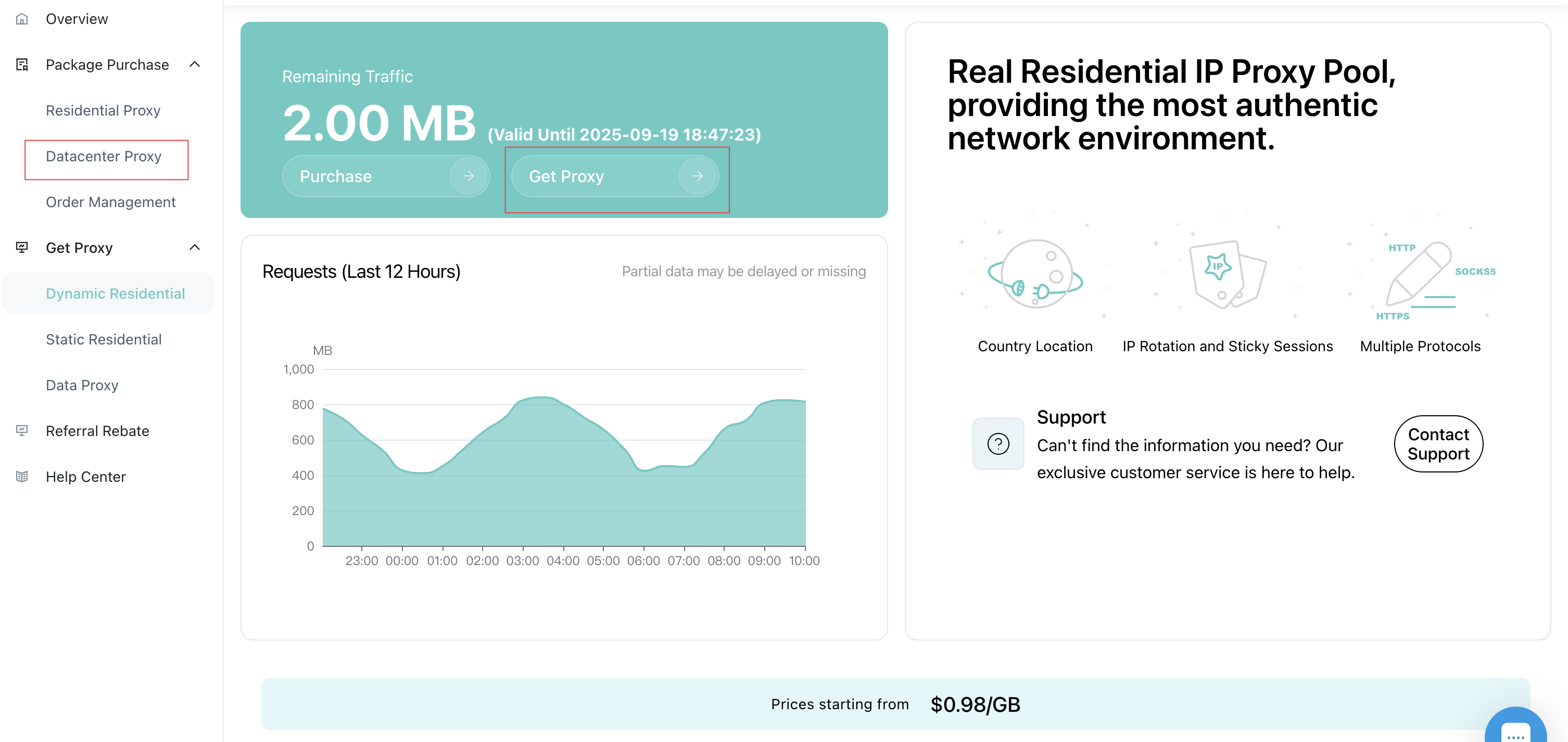Click the Get Proxy monitor icon
The image size is (1568, 742).
(x=22, y=248)
